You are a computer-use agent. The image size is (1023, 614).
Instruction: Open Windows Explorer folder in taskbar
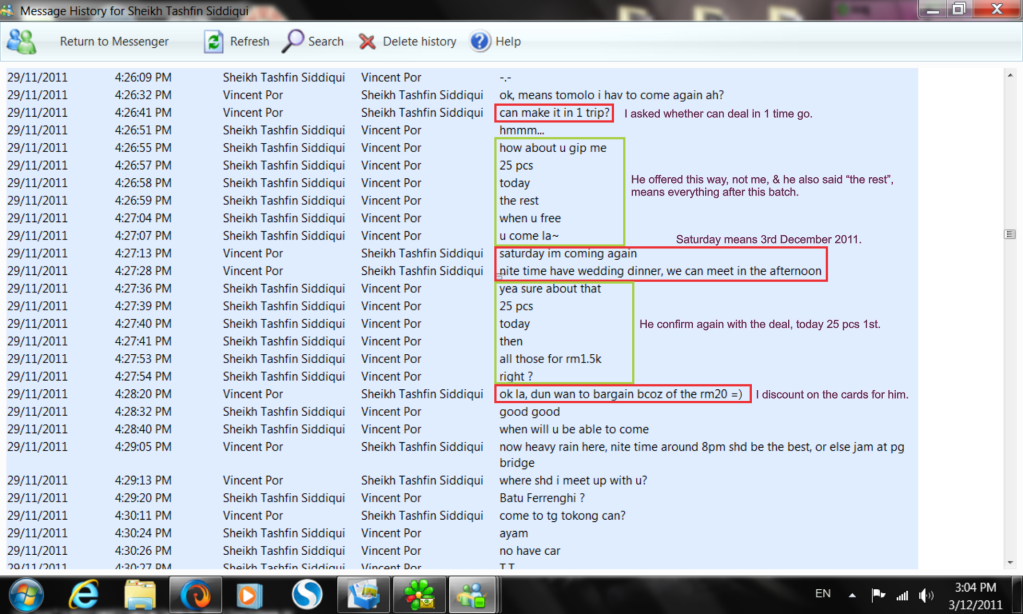tap(139, 595)
